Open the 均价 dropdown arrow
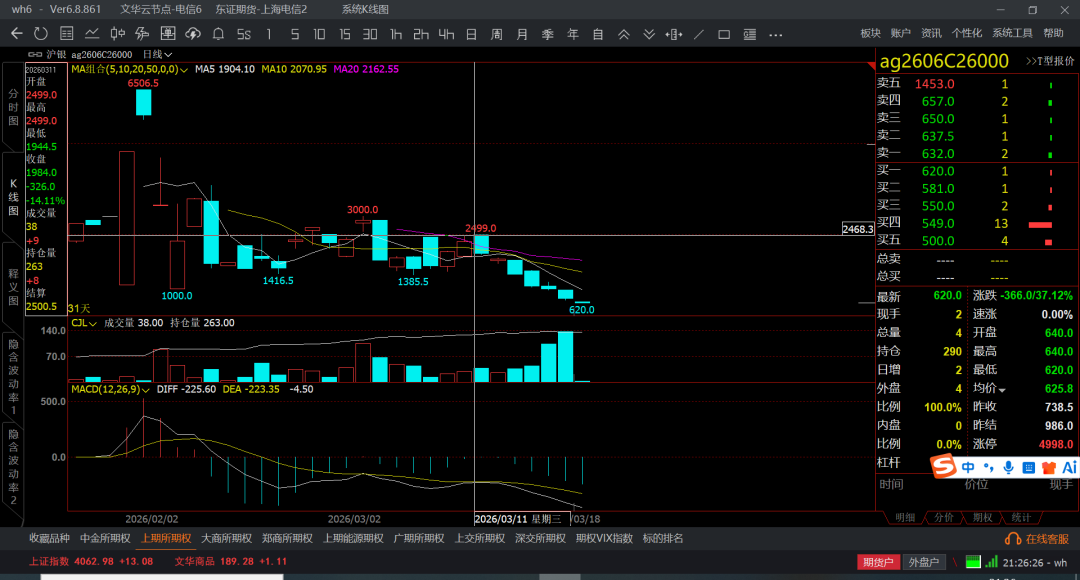Viewport: 1080px width, 580px height. 1002,389
